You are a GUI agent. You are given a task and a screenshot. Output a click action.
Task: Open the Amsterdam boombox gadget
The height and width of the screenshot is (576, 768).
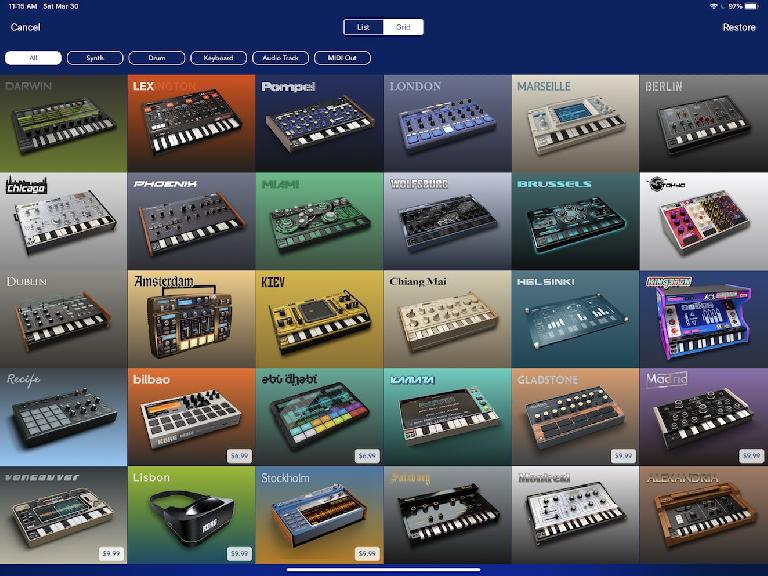click(x=192, y=319)
